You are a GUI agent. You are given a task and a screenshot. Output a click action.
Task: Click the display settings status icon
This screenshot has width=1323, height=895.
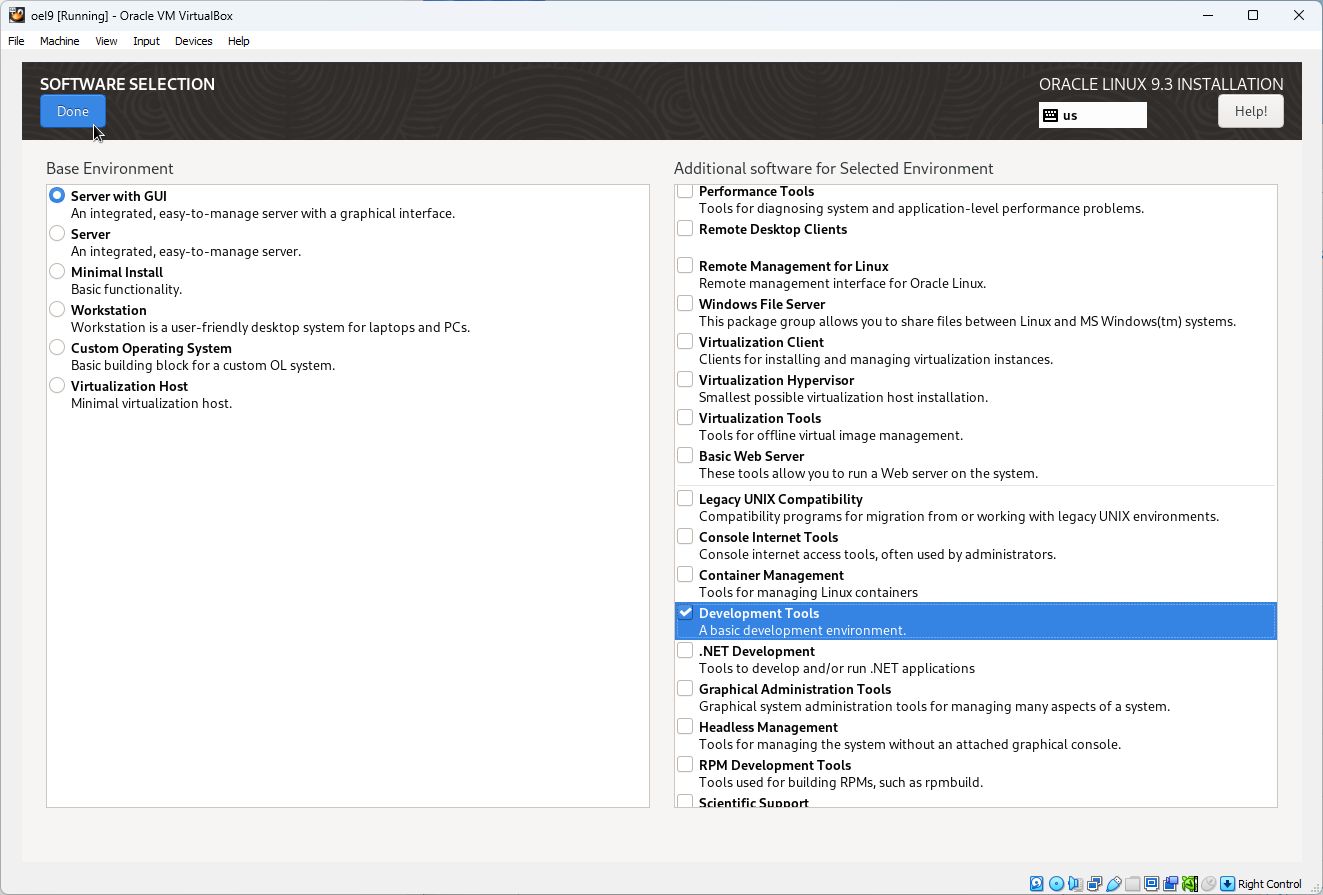tap(1151, 884)
